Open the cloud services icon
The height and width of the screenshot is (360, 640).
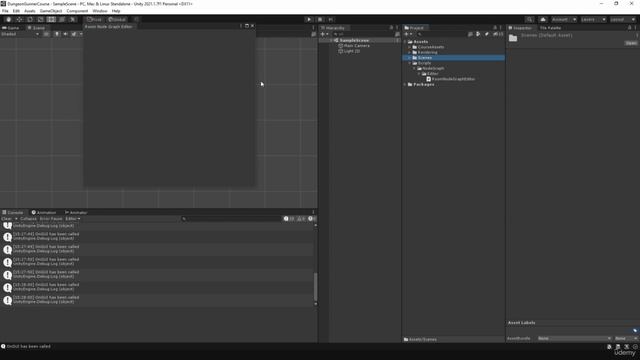(543, 20)
